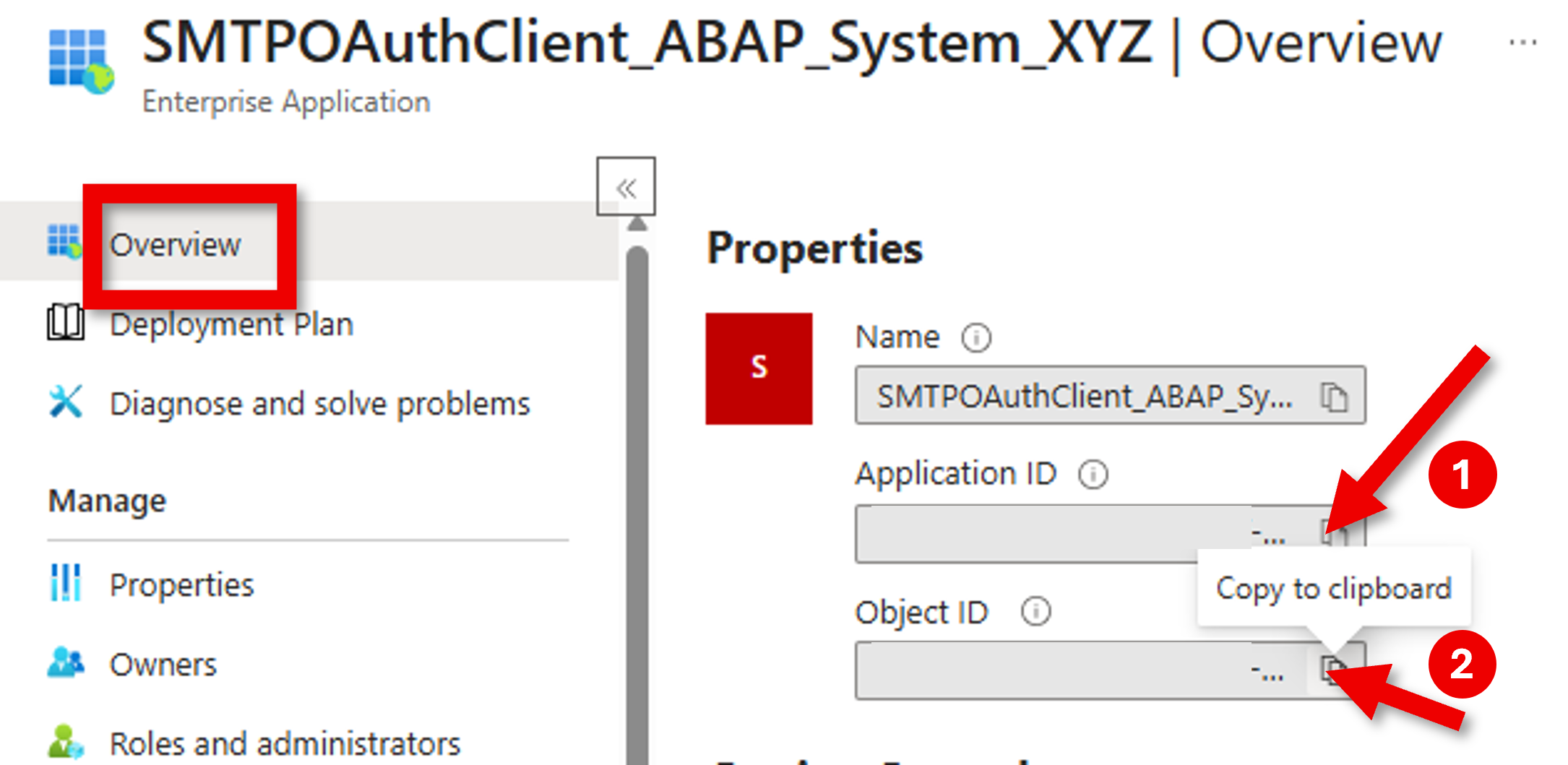Select the Diagnose and solve problems wrench icon
Image resolution: width=1568 pixels, height=765 pixels.
coord(67,402)
